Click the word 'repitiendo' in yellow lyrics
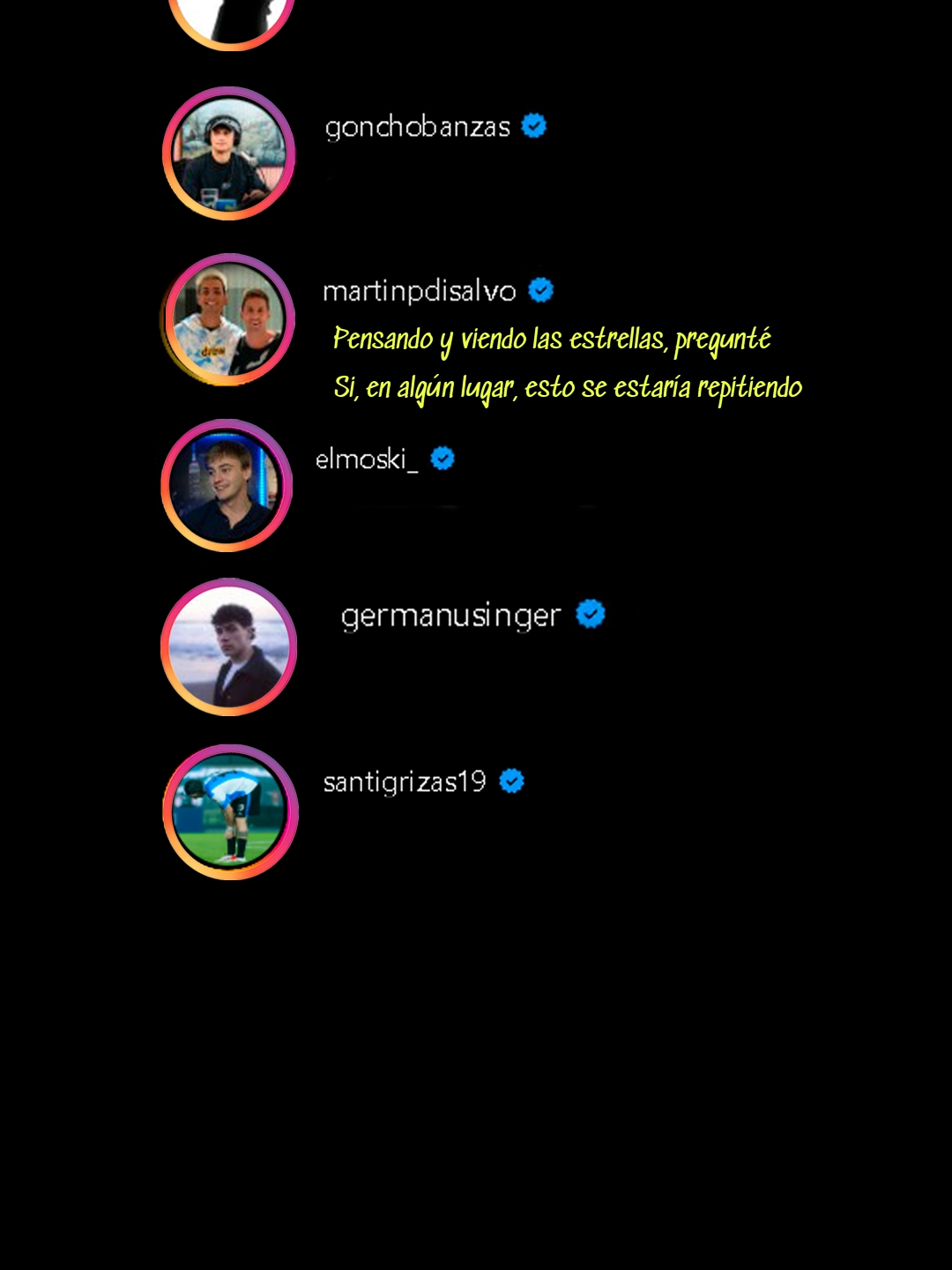This screenshot has height=1270, width=952. pyautogui.click(x=749, y=389)
